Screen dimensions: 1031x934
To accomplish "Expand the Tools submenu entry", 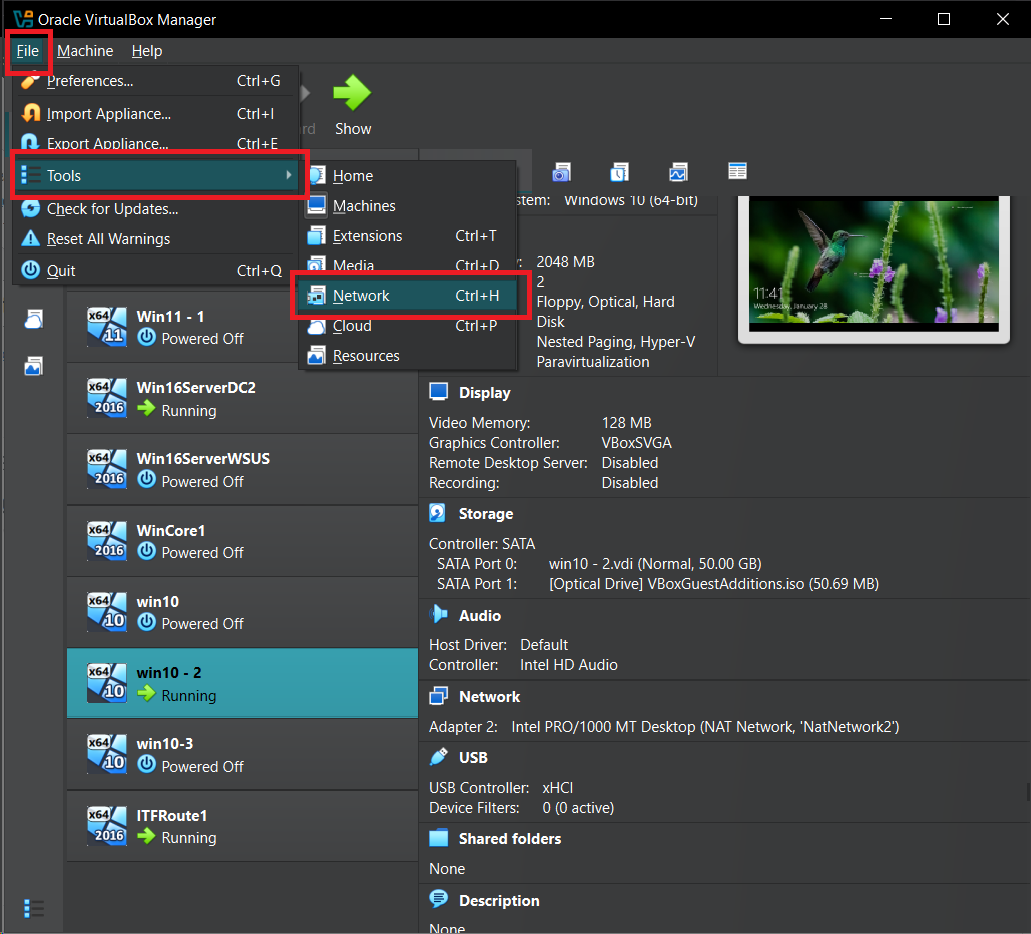I will pos(157,176).
